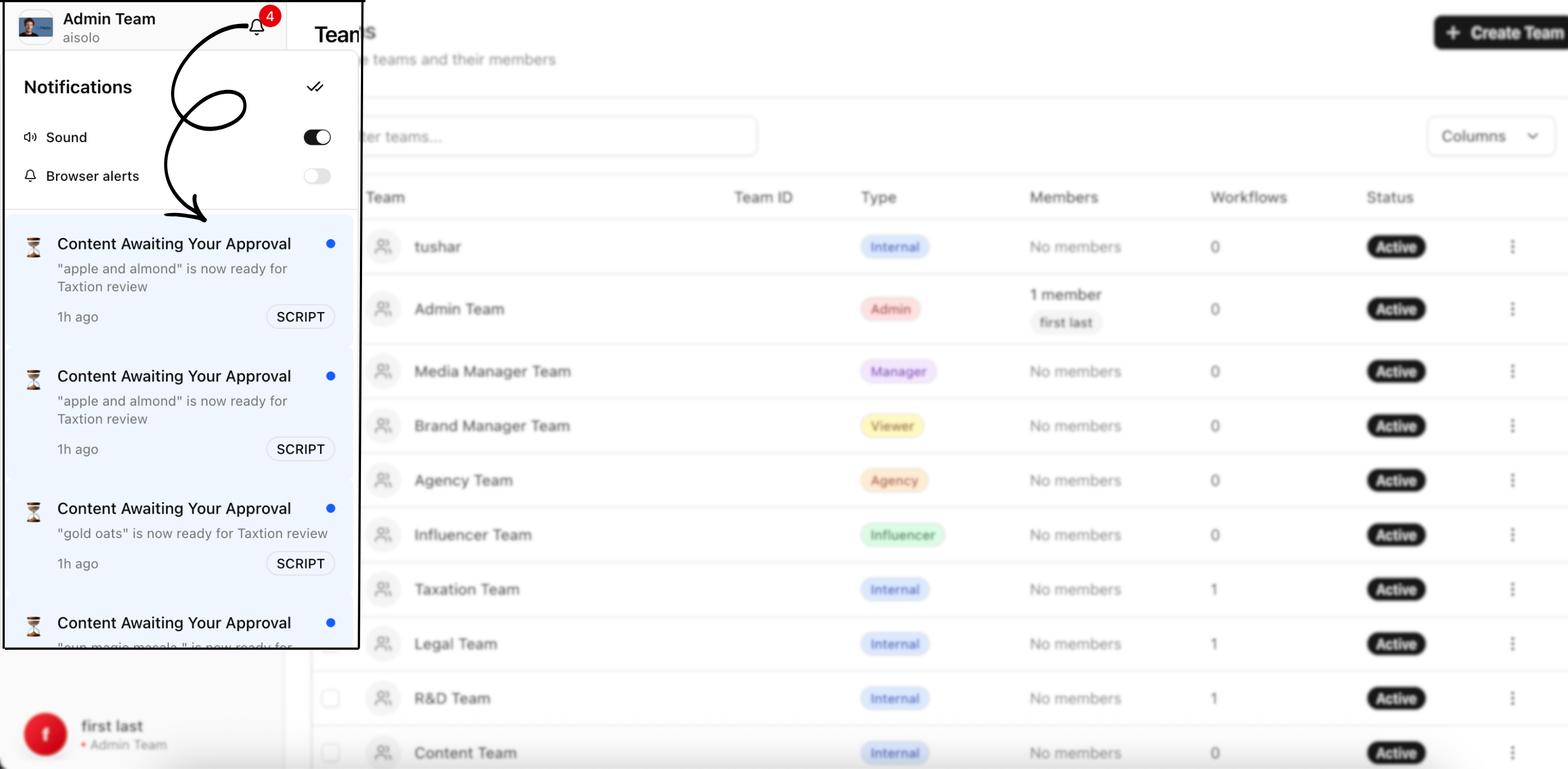Open three-dot menu for tushar team
Image resolution: width=1568 pixels, height=769 pixels.
click(1512, 247)
